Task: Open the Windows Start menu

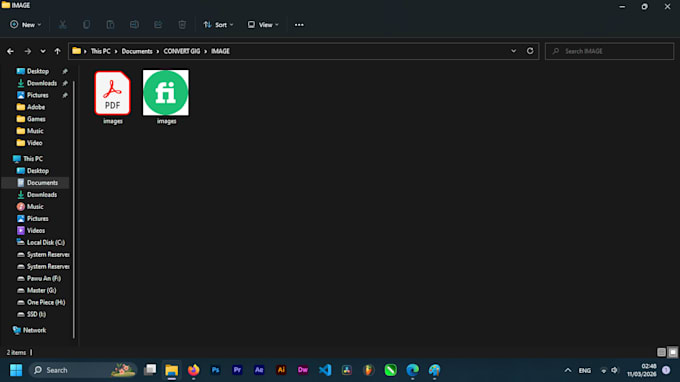Action: click(16, 370)
